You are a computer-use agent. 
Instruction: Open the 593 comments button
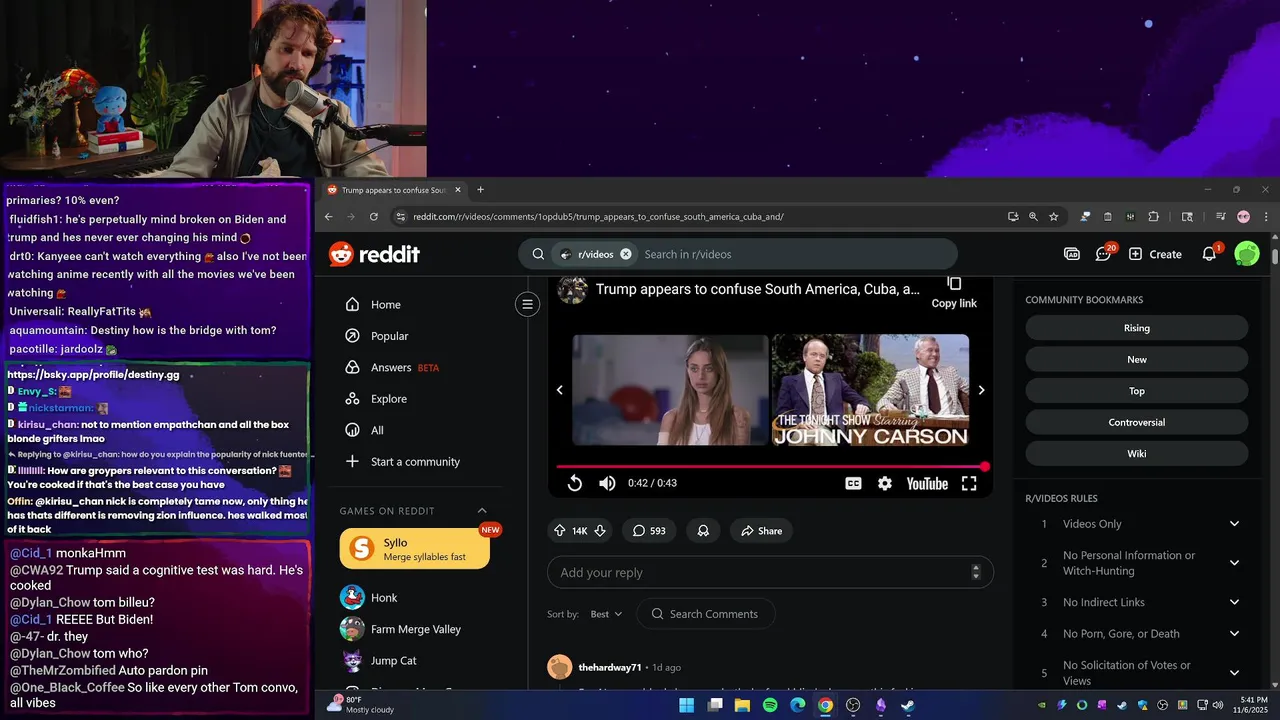click(649, 531)
